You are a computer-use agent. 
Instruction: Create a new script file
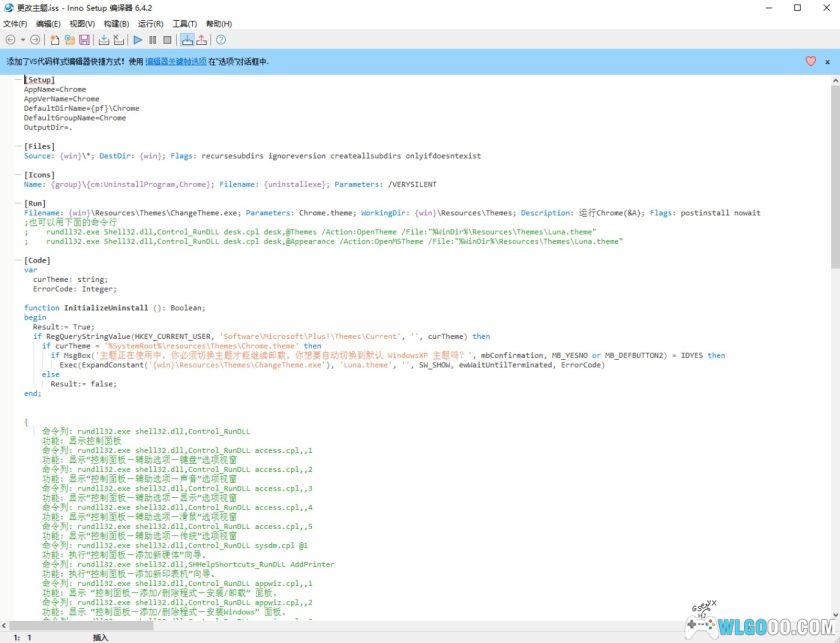(54, 40)
